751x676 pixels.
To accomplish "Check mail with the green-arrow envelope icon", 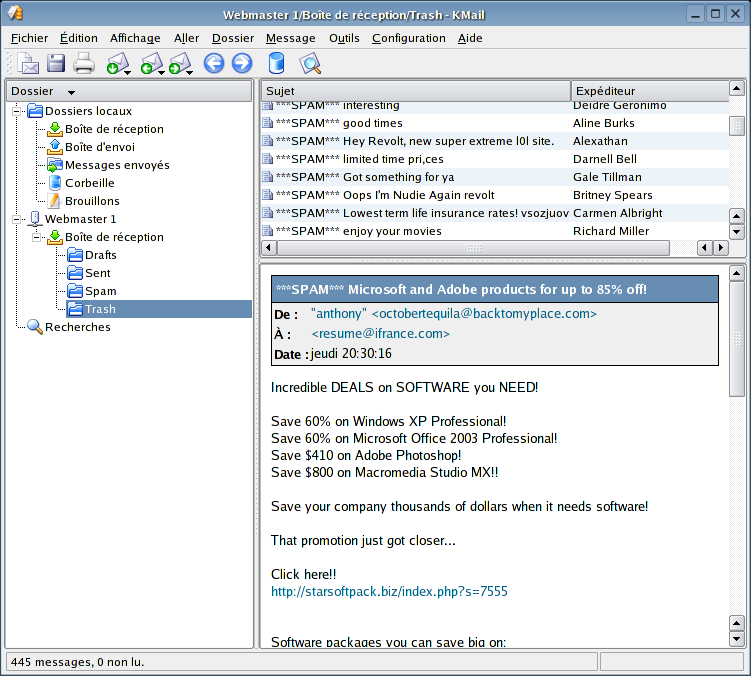I will tap(116, 65).
